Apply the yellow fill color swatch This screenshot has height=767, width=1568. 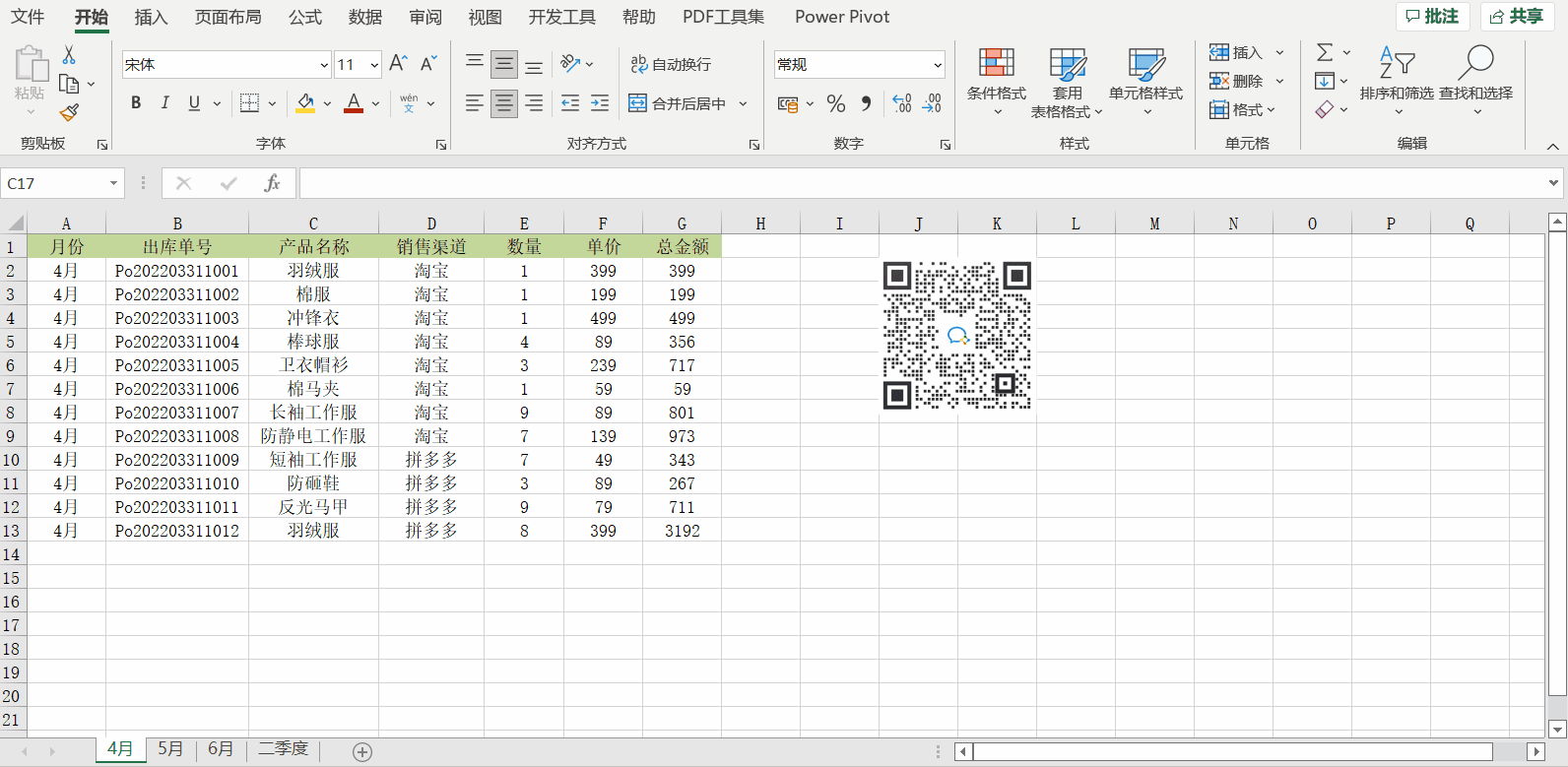click(305, 103)
